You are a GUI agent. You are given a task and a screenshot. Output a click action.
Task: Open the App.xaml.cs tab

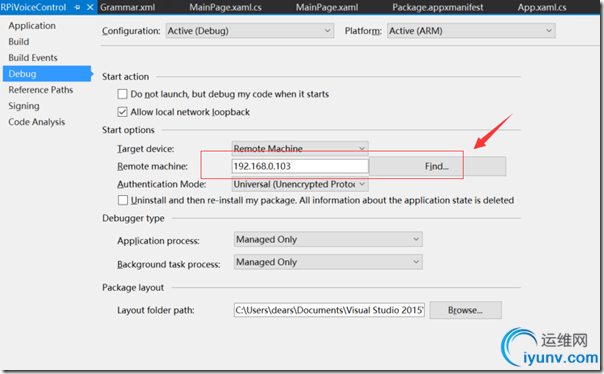coord(542,7)
